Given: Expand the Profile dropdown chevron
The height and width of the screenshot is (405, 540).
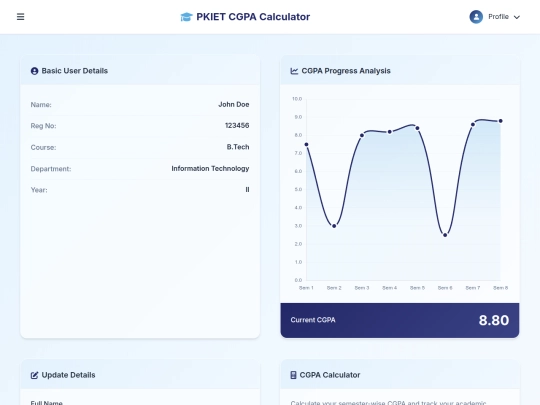Looking at the screenshot, I should pyautogui.click(x=517, y=17).
